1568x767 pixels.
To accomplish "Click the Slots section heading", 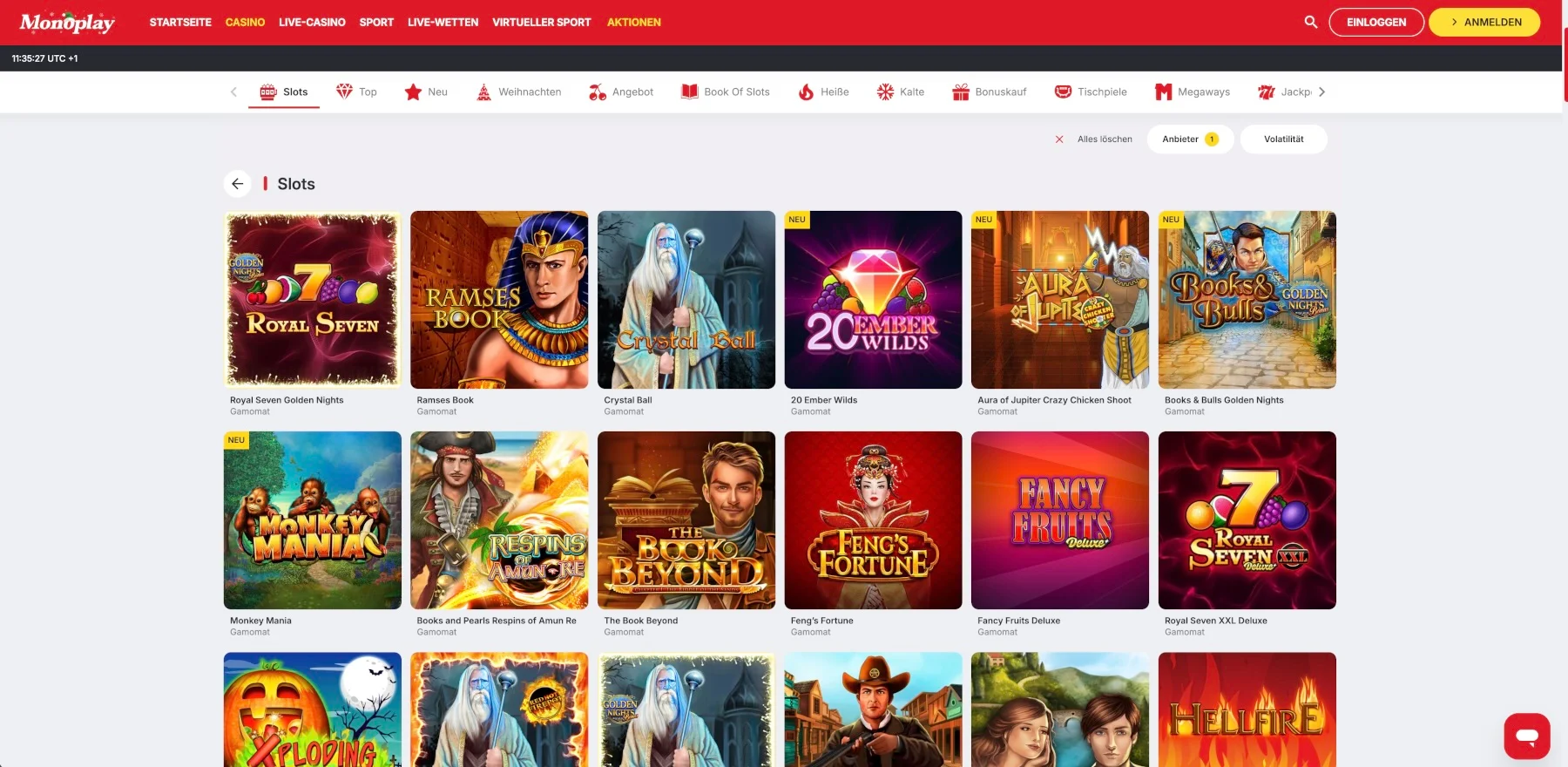I will pos(296,184).
